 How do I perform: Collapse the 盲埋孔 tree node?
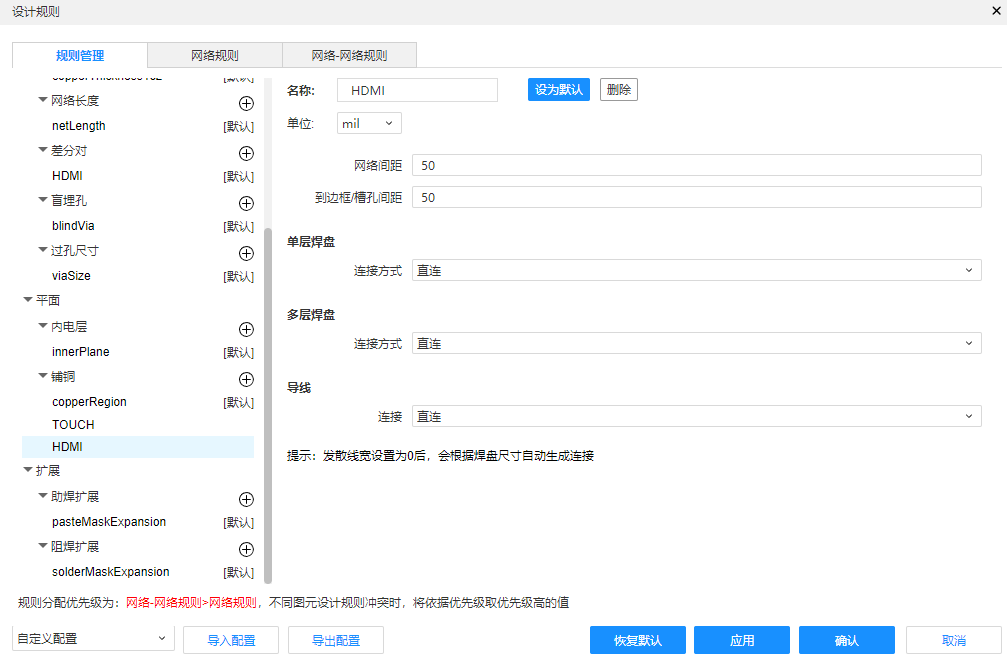pos(43,200)
